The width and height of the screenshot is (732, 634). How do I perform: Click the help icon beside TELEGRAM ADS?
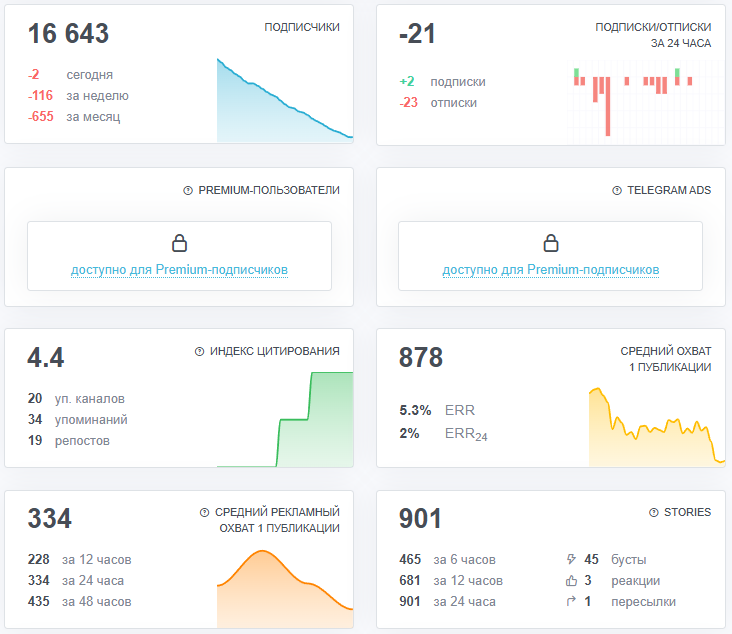615,191
